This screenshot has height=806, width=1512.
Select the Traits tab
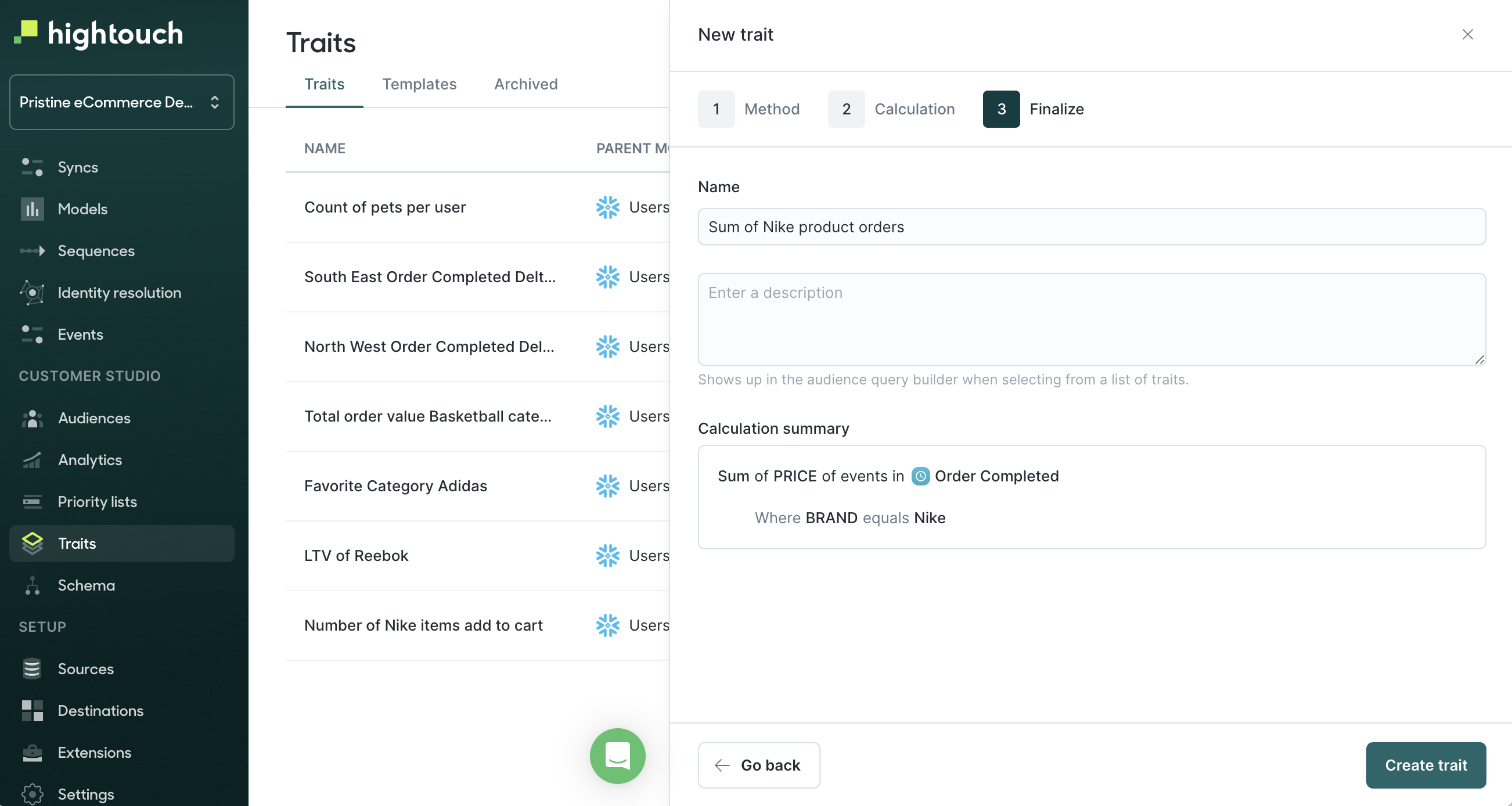pos(324,84)
